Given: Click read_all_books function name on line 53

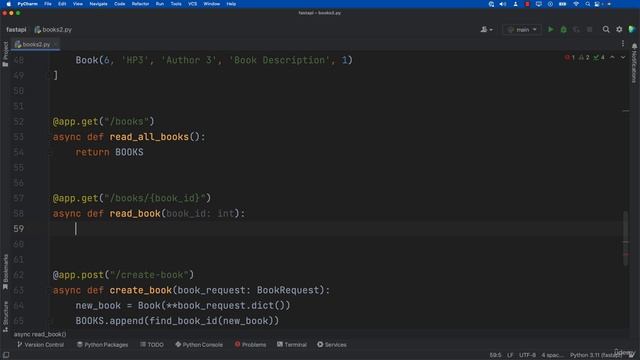Looking at the screenshot, I should pyautogui.click(x=149, y=137).
